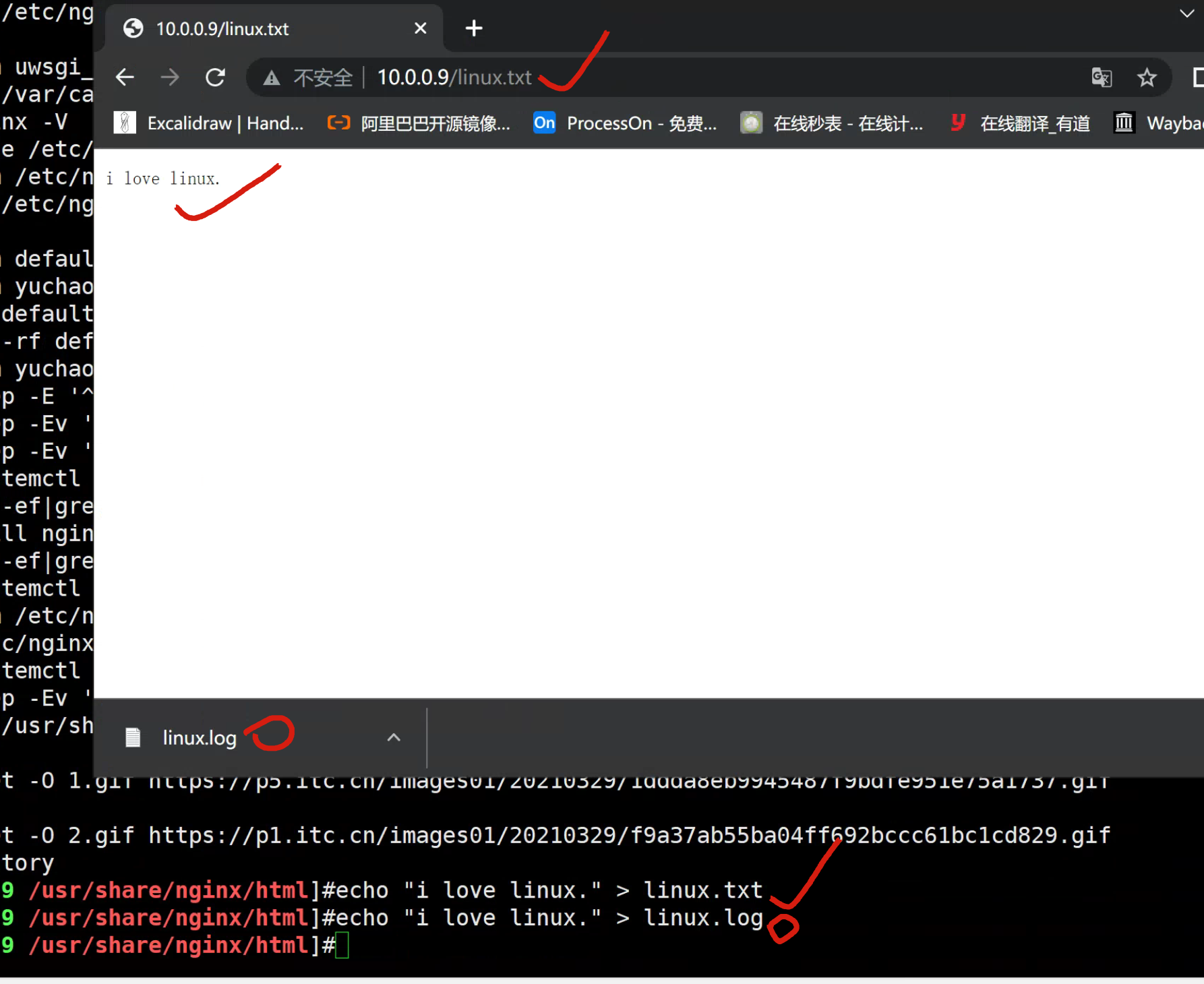Close the 10.0.0.9/linux.txt tab
Image resolution: width=1204 pixels, height=984 pixels.
(x=420, y=28)
